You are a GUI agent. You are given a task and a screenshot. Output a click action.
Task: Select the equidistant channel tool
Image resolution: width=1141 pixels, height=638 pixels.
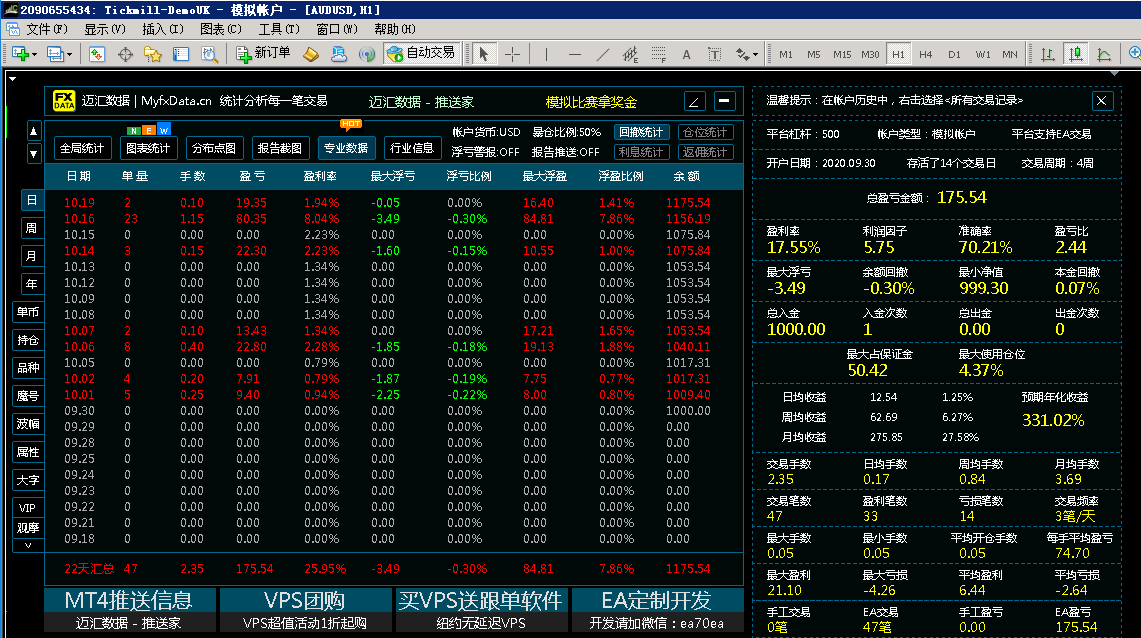pos(630,54)
